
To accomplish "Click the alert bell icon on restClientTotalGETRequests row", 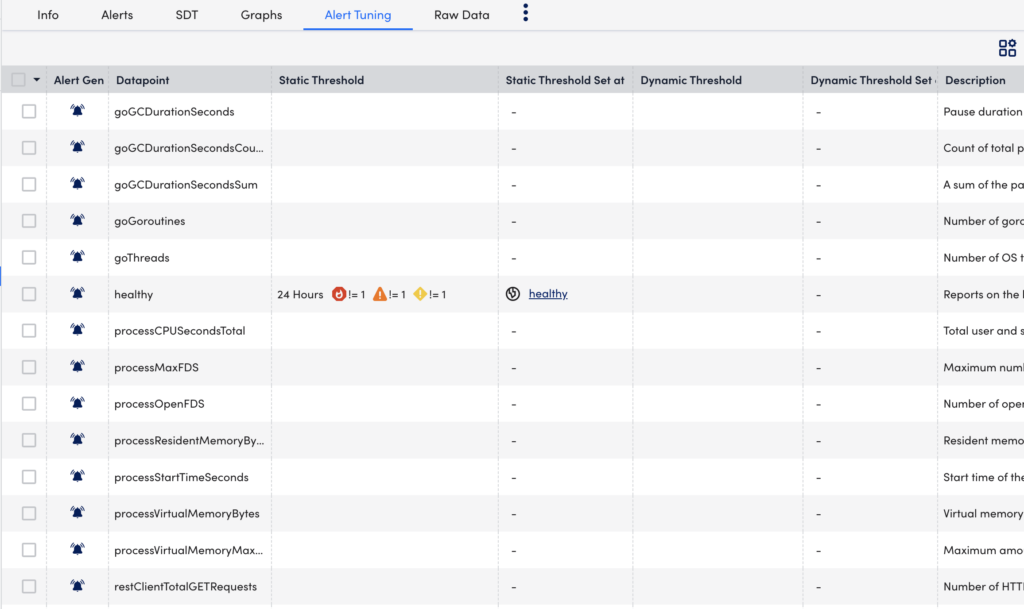I will pyautogui.click(x=78, y=586).
